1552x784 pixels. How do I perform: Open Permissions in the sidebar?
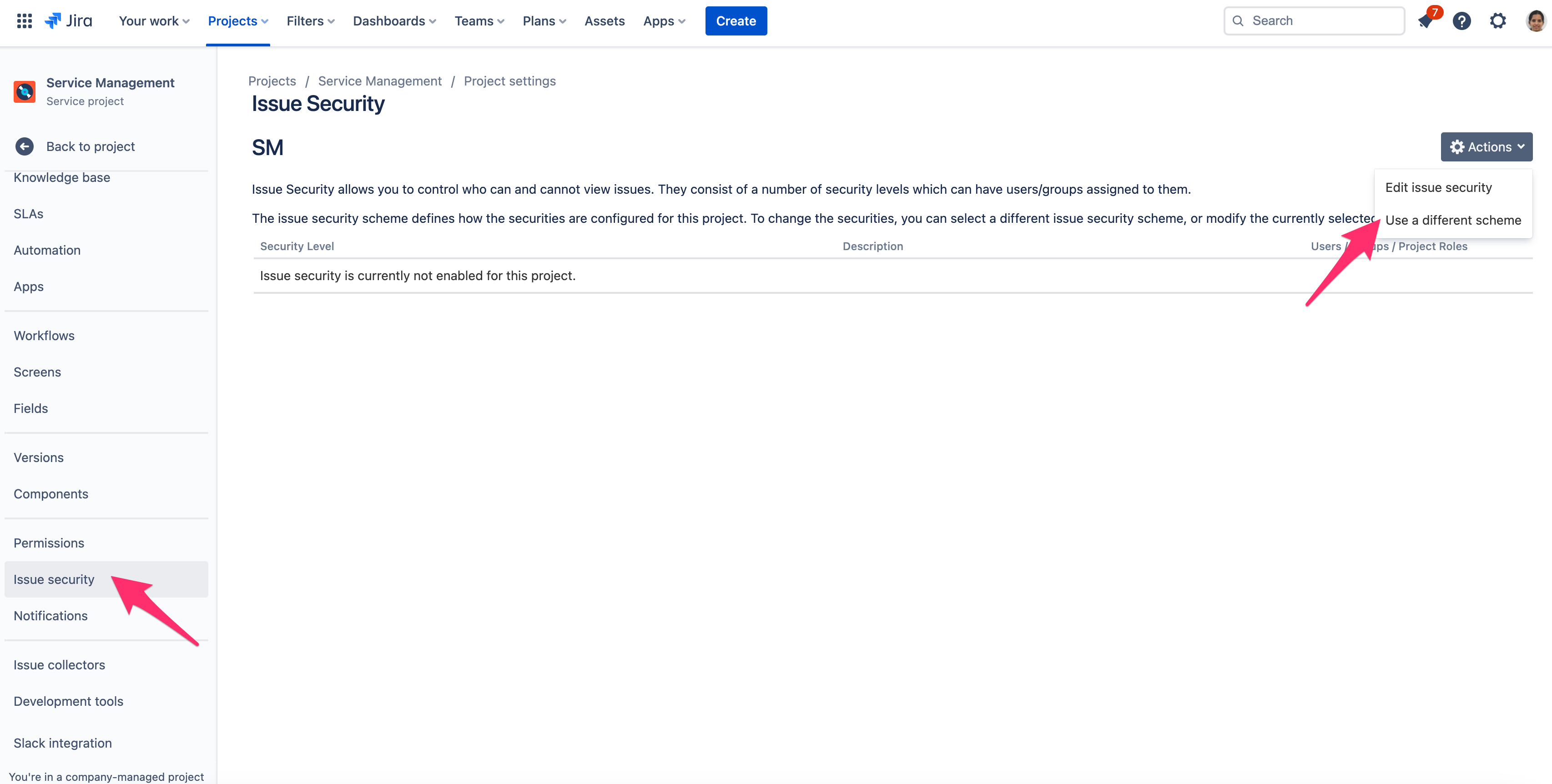pyautogui.click(x=49, y=543)
